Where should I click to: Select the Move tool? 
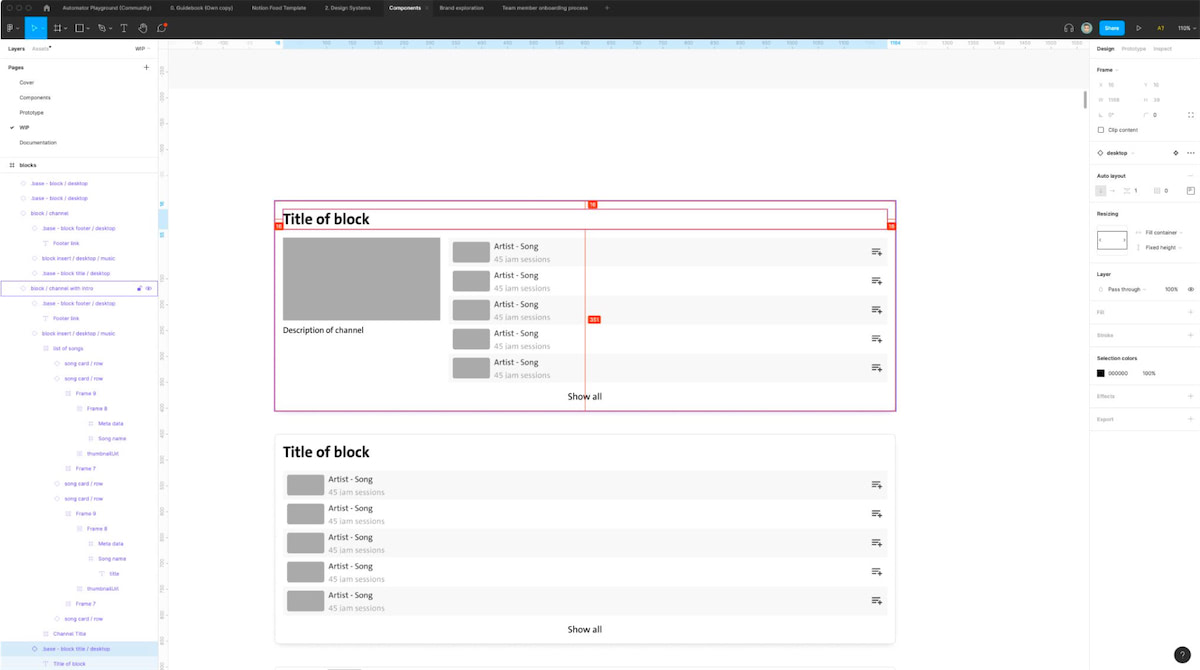click(33, 28)
